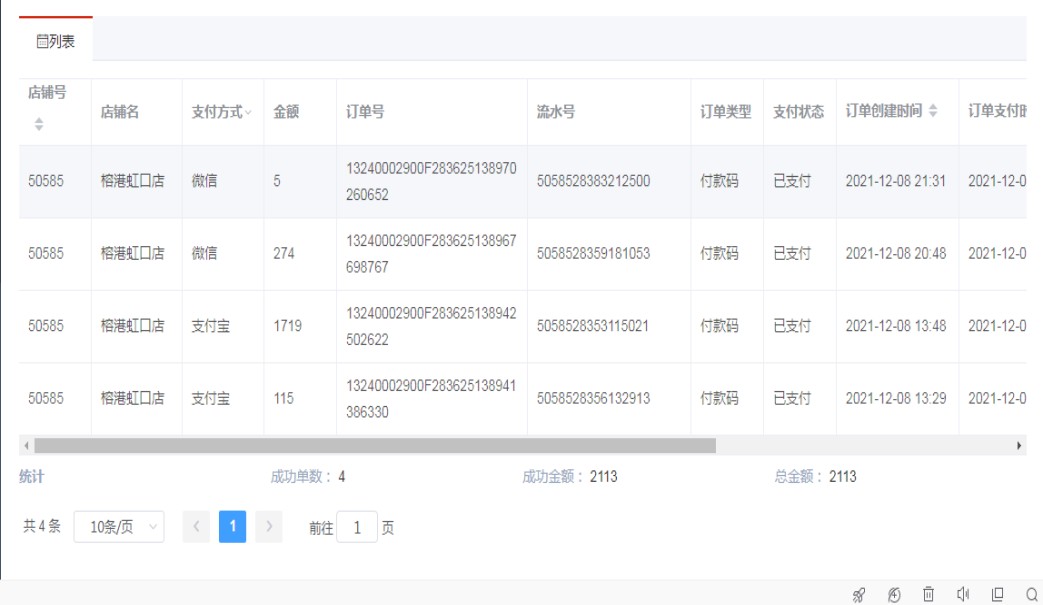Click the trash can icon in status bar
This screenshot has width=1043, height=605.
click(928, 595)
